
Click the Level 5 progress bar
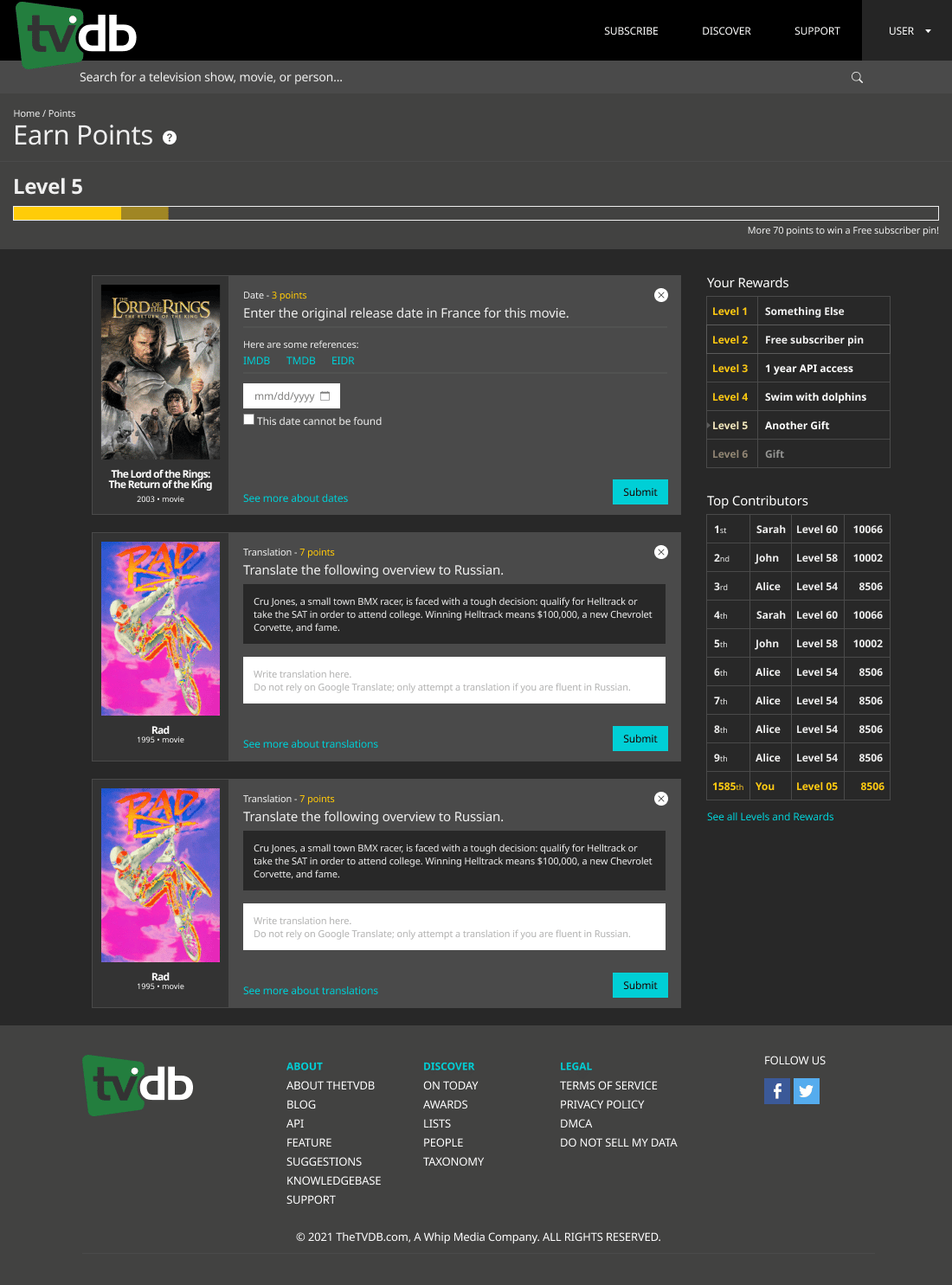pos(474,213)
